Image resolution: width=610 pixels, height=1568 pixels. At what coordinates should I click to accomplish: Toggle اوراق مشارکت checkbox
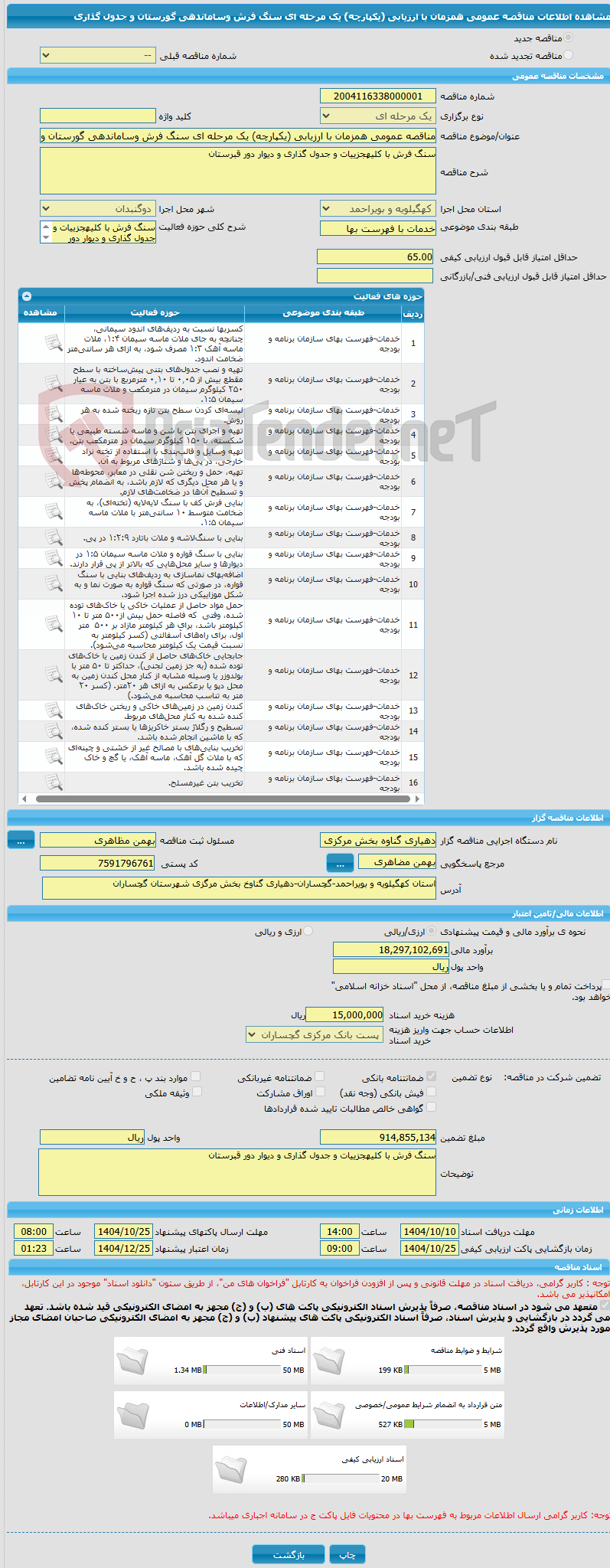[320, 1092]
